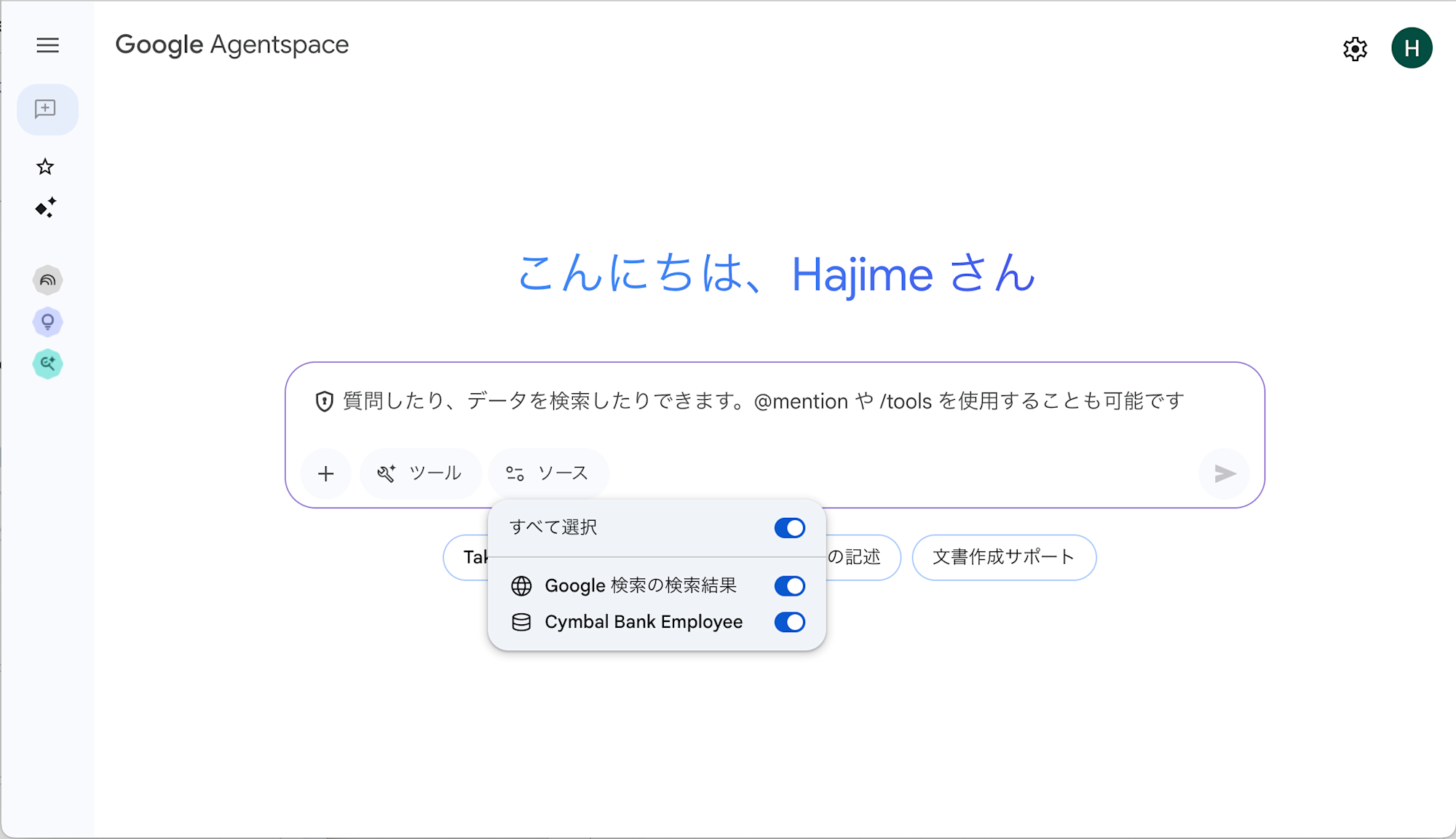The height and width of the screenshot is (839, 1456).
Task: Toggle the すべて選択 switch off
Action: point(790,527)
